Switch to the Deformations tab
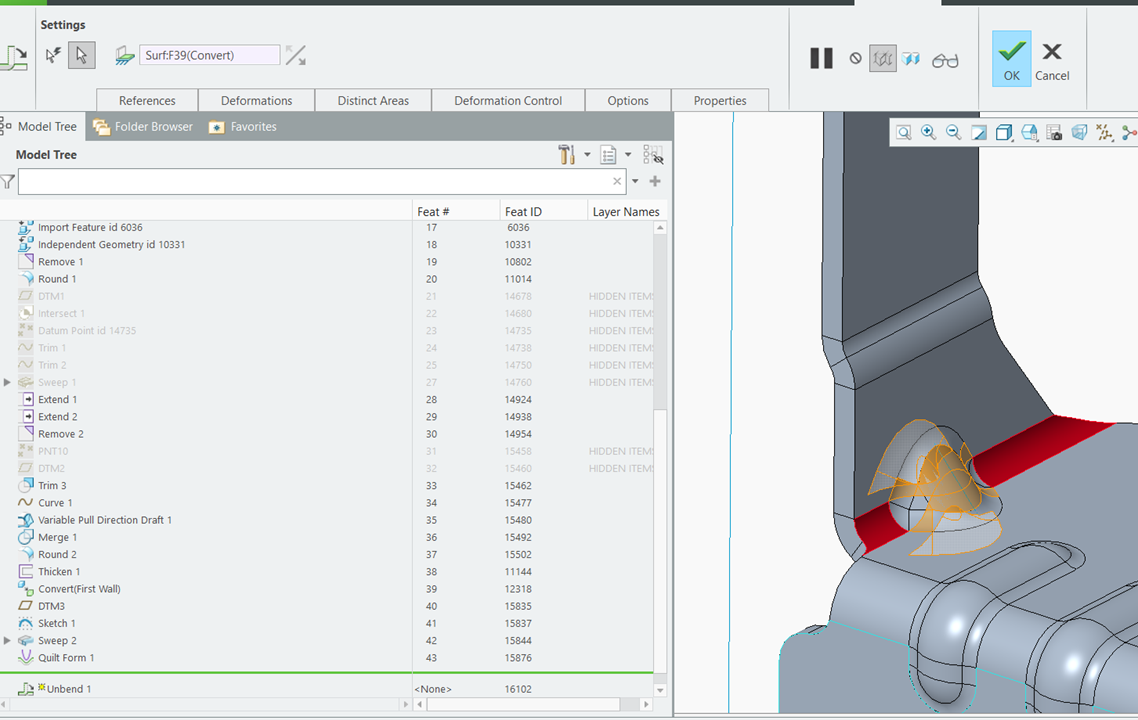 (x=256, y=100)
